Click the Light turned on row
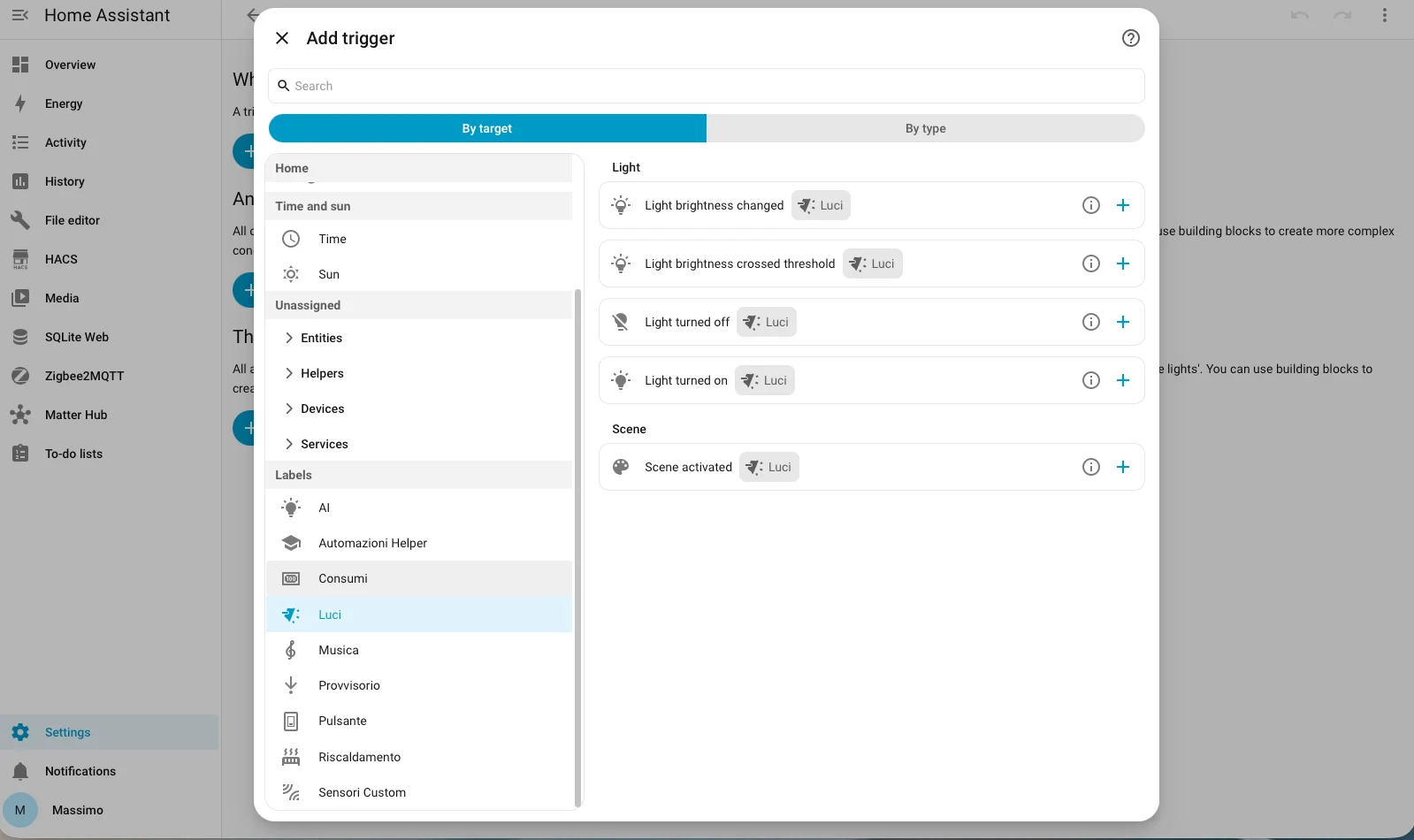This screenshot has width=1414, height=840. pos(871,380)
